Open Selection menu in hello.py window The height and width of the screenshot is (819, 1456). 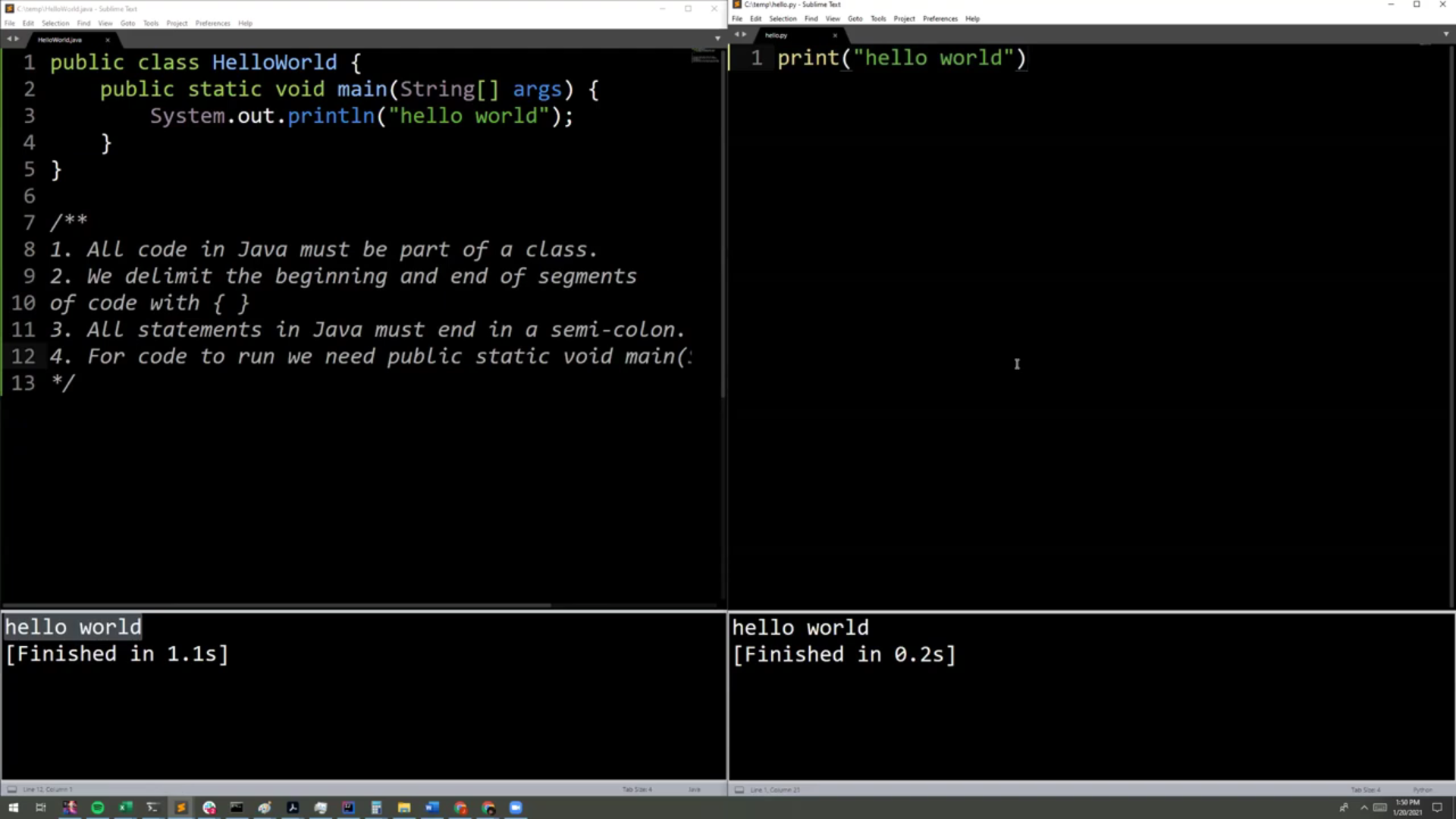click(x=783, y=19)
